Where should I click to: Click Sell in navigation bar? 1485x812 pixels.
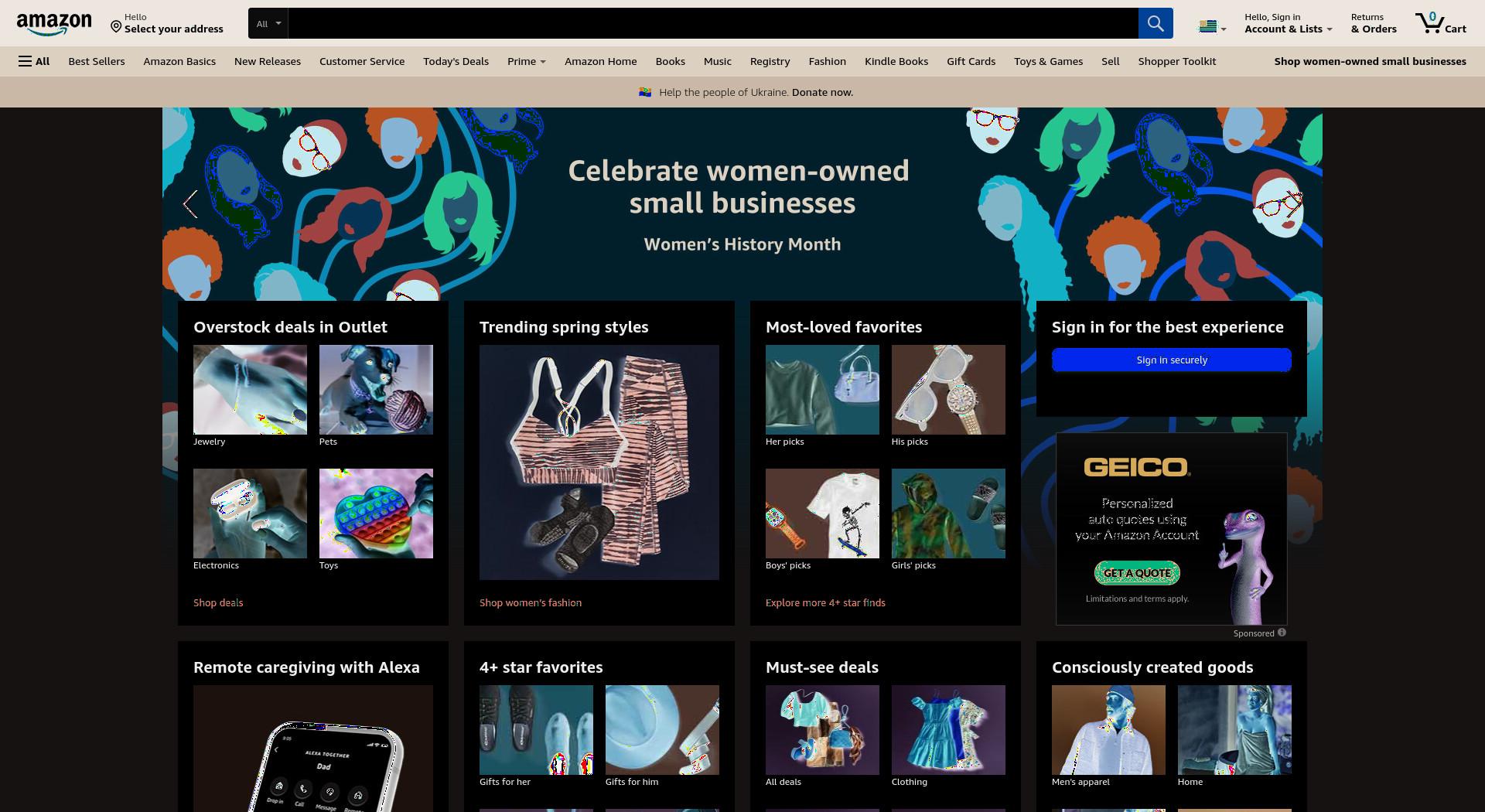pyautogui.click(x=1111, y=61)
